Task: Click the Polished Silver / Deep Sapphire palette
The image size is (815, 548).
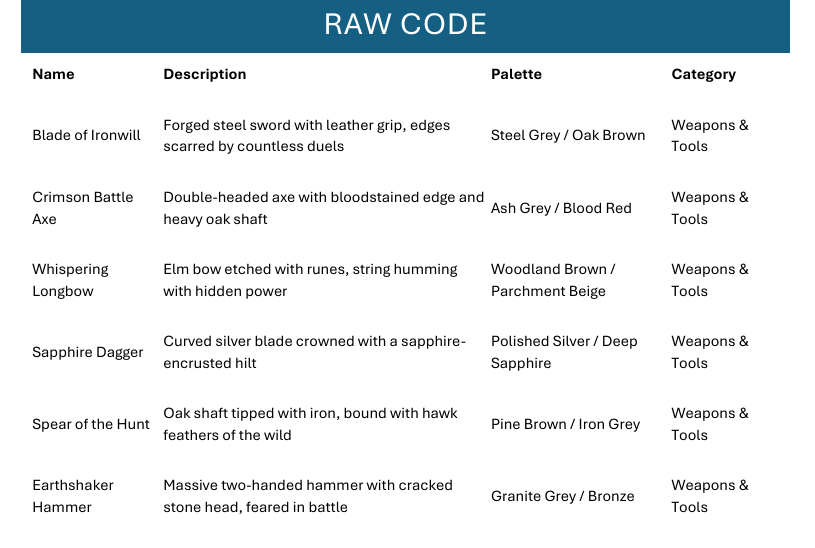Action: point(564,352)
